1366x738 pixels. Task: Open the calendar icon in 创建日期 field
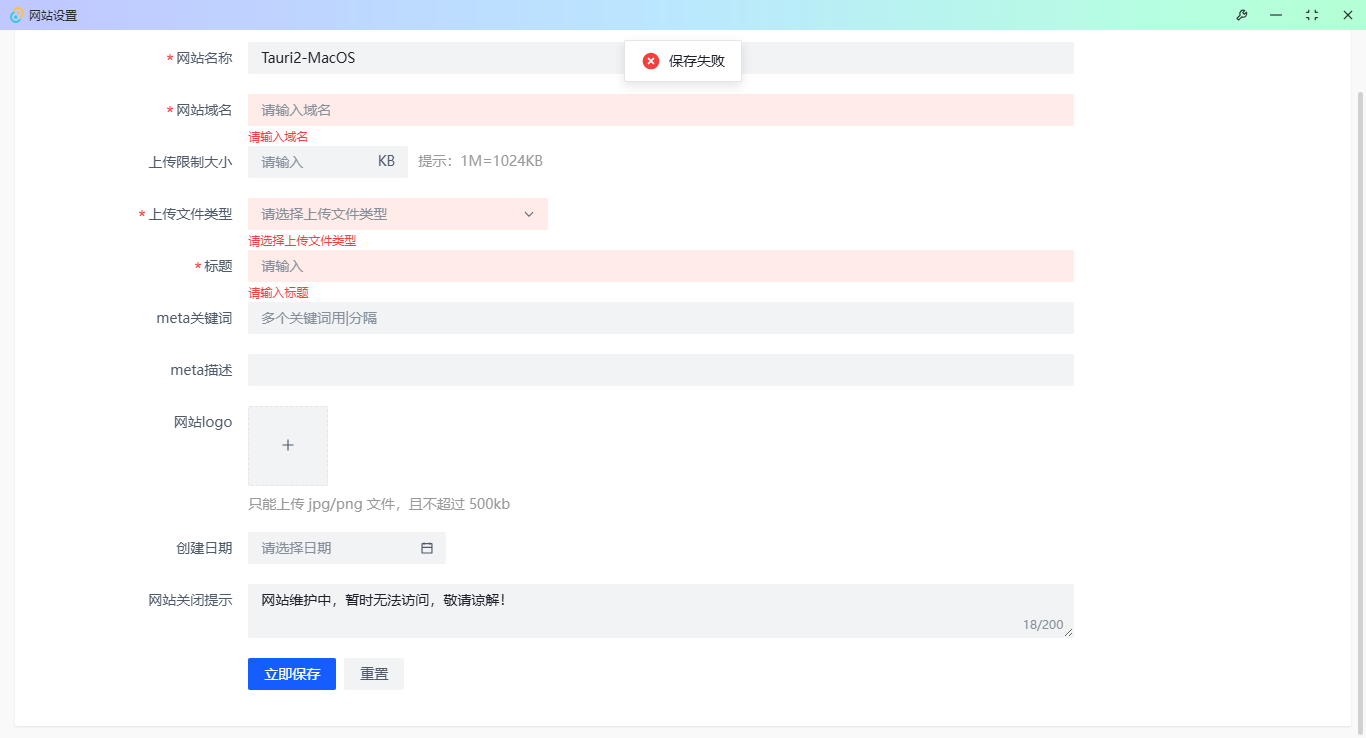[x=427, y=548]
